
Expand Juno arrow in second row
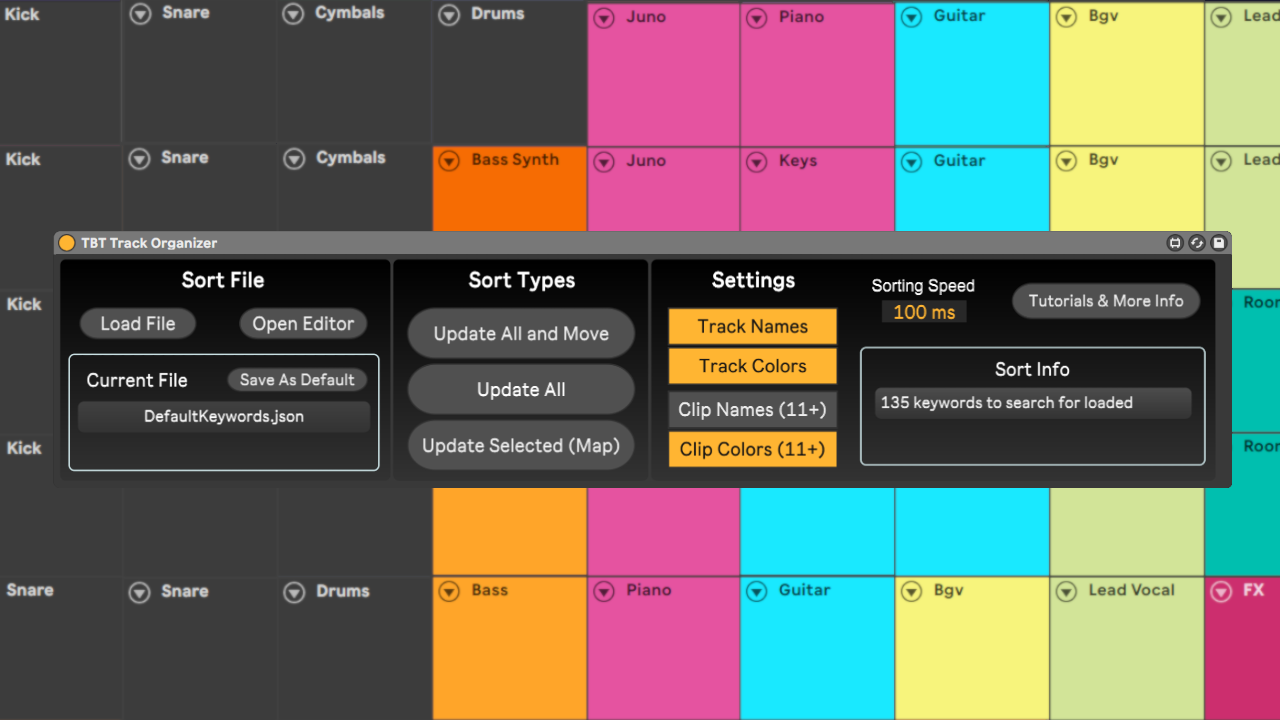604,161
